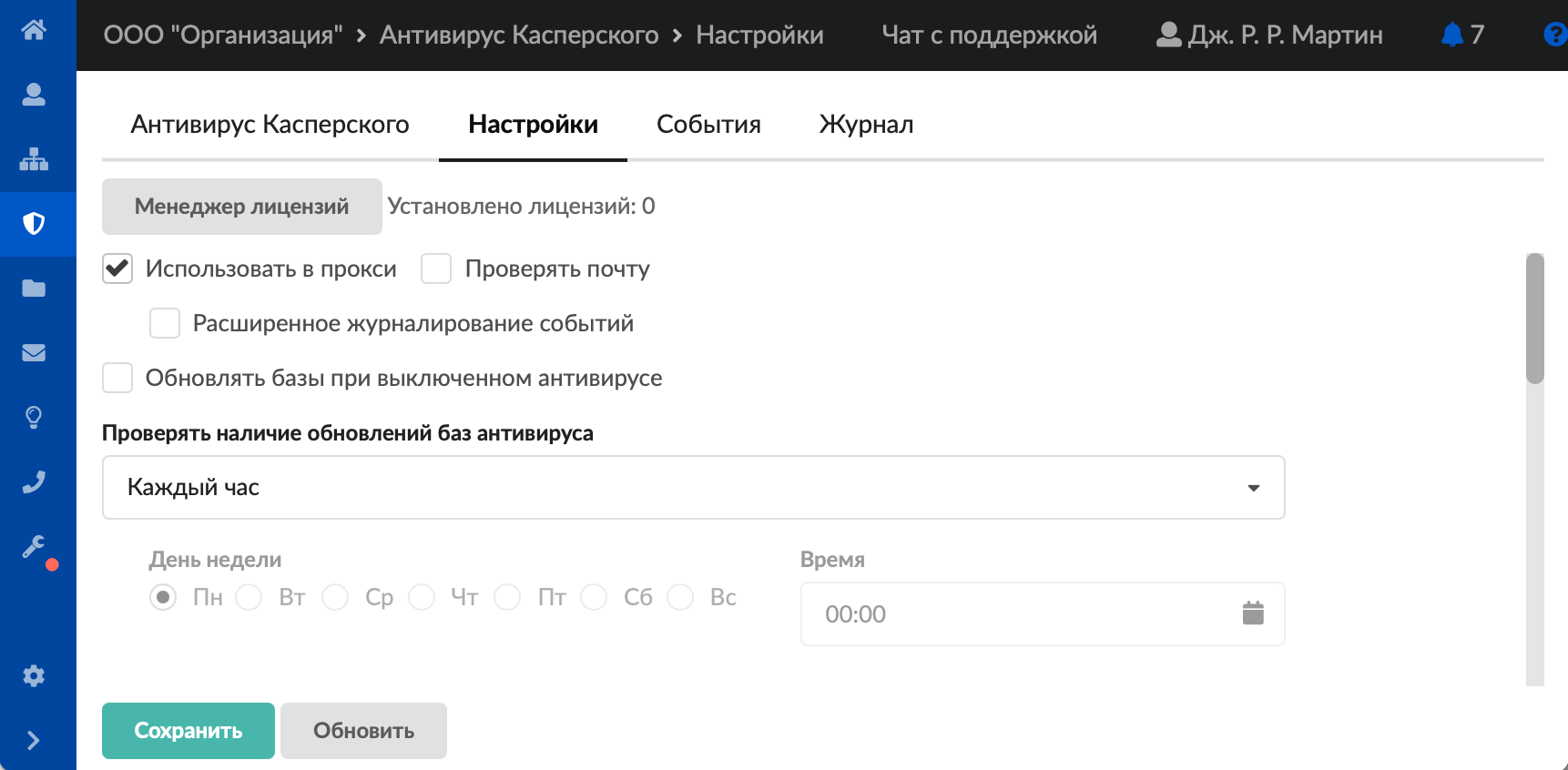1568x770 pixels.
Task: Select the shield security sidebar icon
Action: [x=34, y=224]
